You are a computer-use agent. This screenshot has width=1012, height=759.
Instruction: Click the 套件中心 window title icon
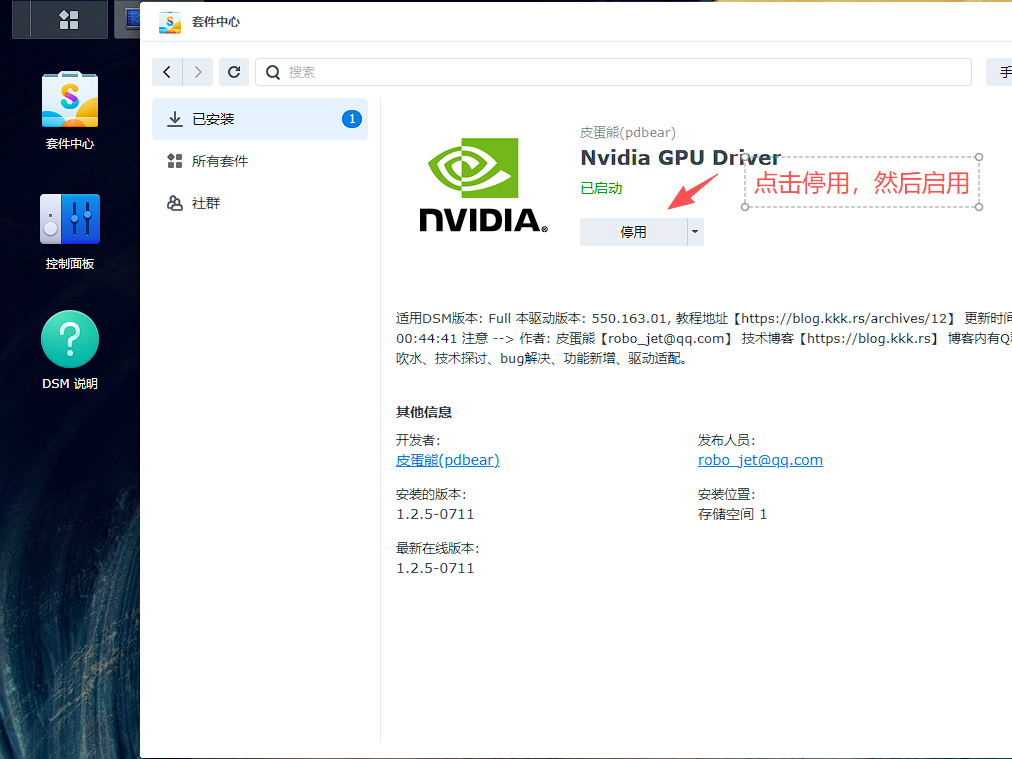coord(170,22)
